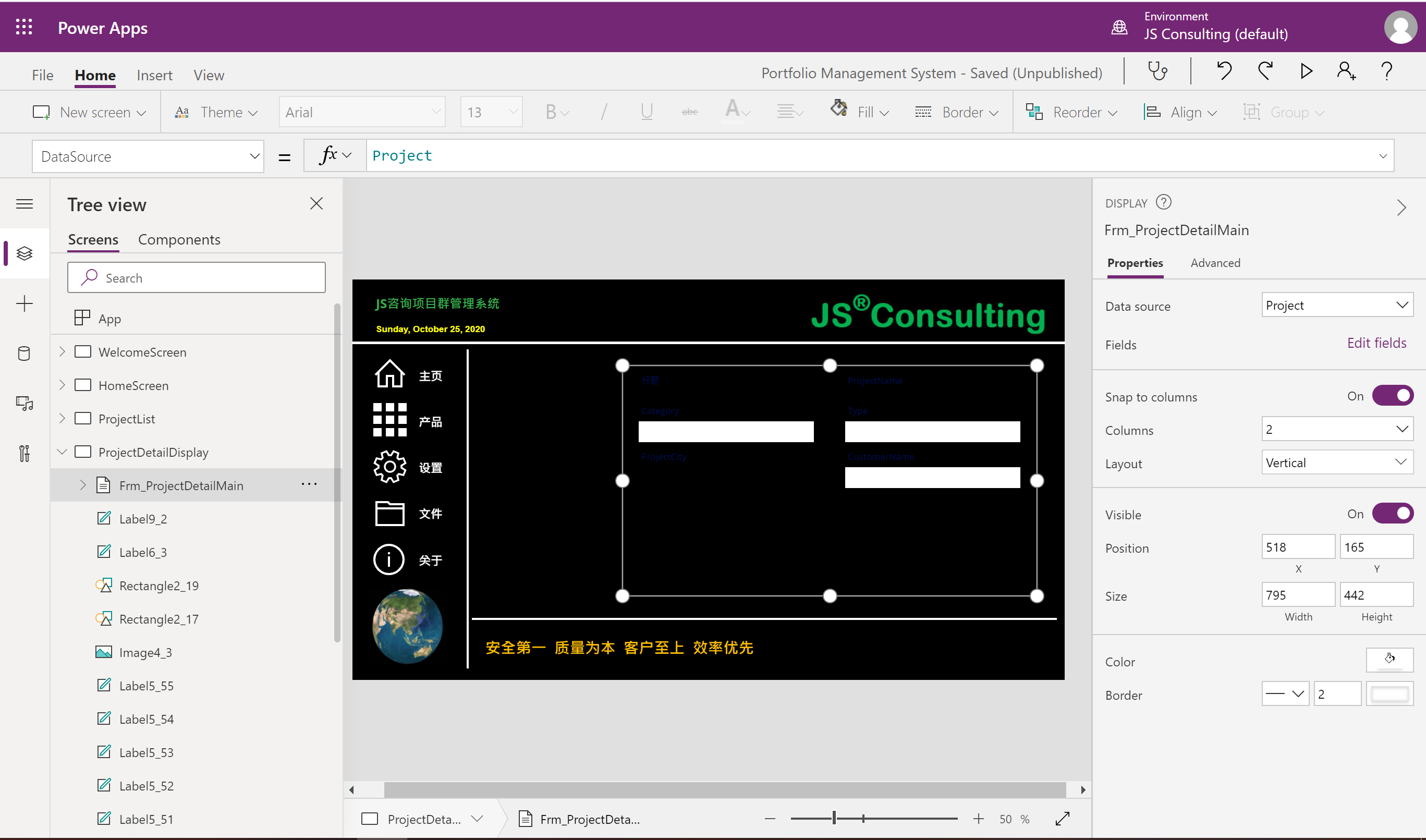1426x840 pixels.
Task: Toggle the left hamburger menu
Action: click(x=25, y=204)
